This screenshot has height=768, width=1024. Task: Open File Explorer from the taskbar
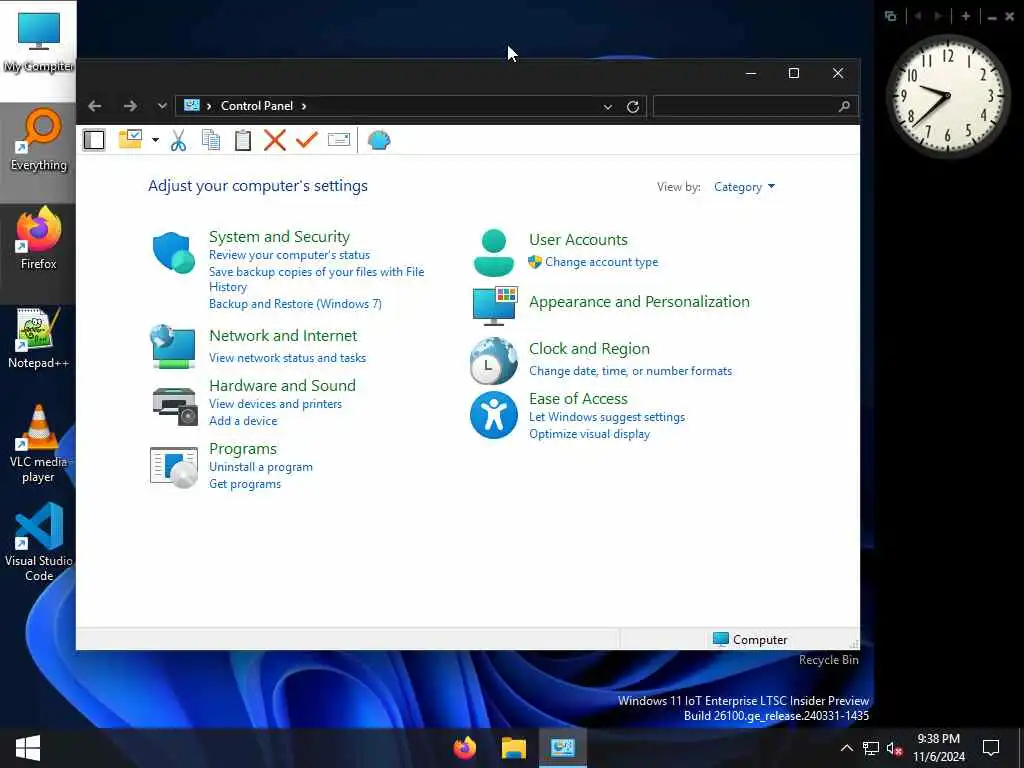[513, 748]
